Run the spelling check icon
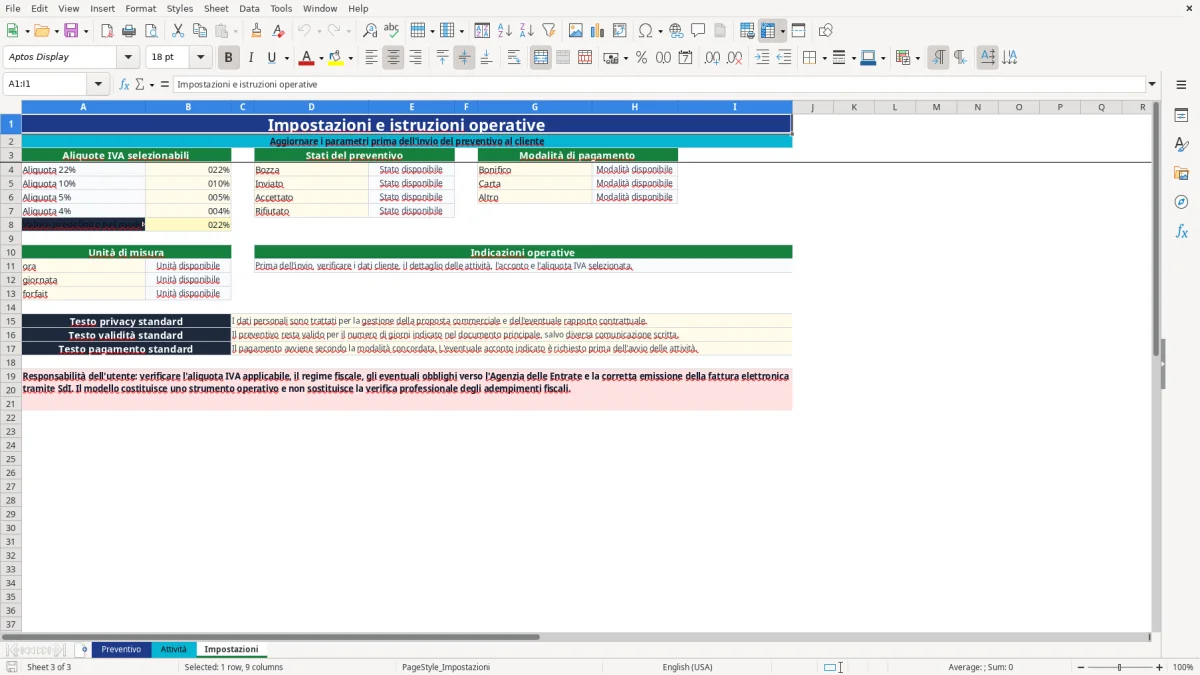The image size is (1200, 675). [x=392, y=31]
